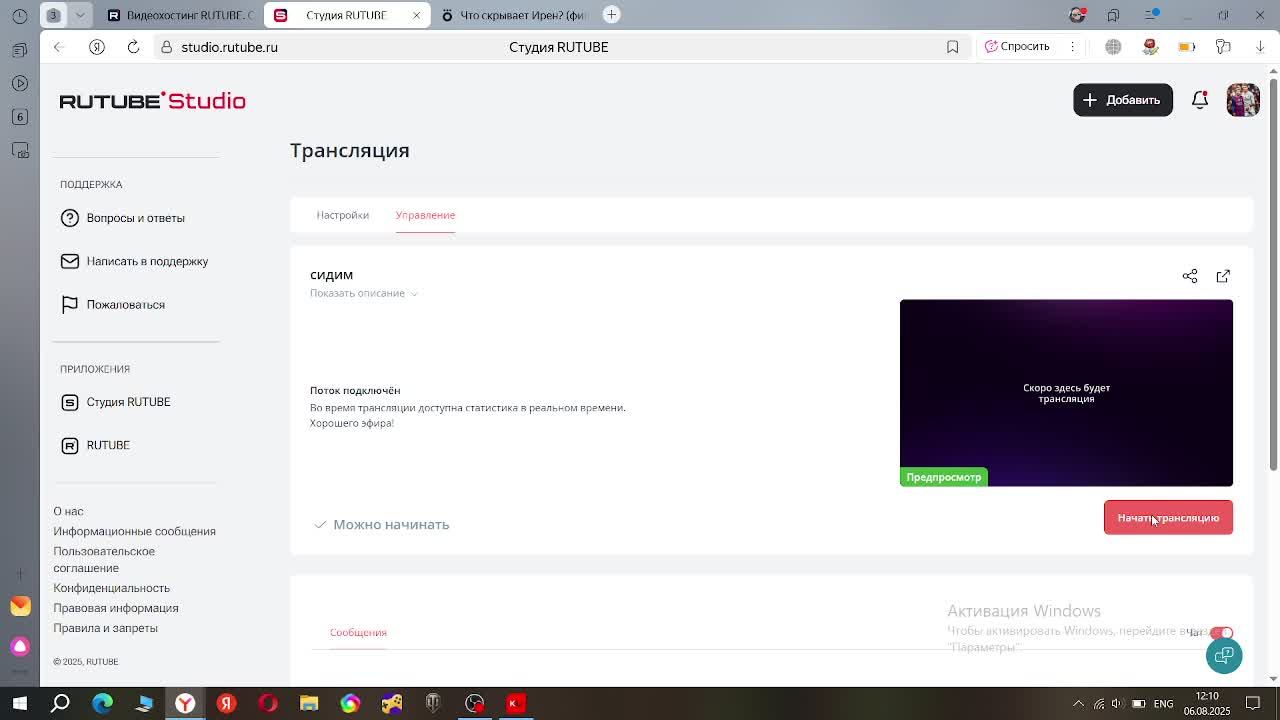Click the globe translate icon in toolbar
This screenshot has width=1280, height=720.
pyautogui.click(x=1113, y=47)
